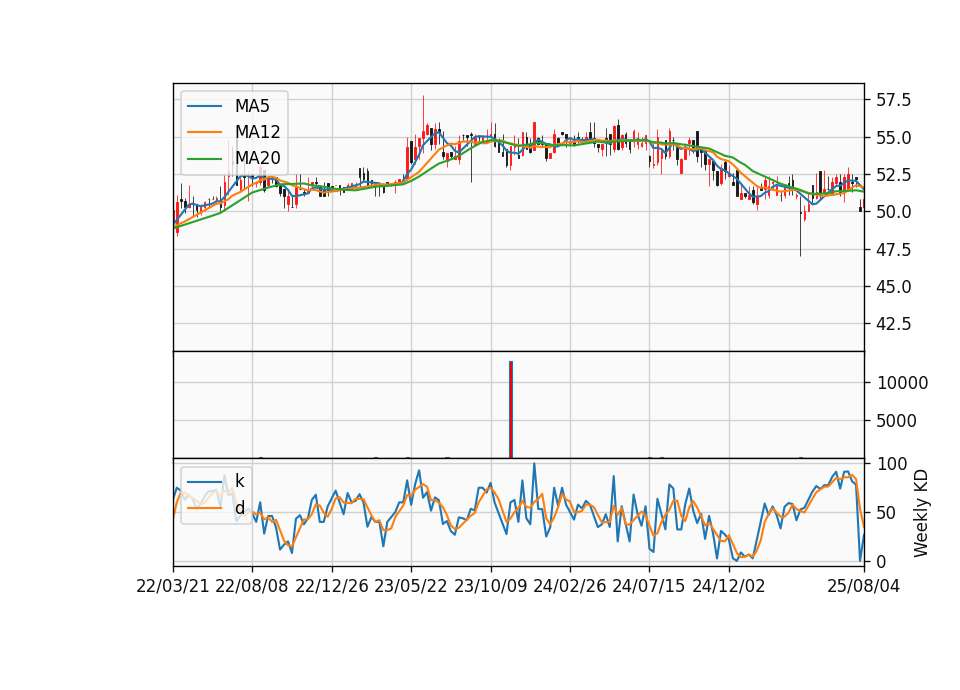
Task: Click the k legend label in KD panel
Action: point(239,481)
